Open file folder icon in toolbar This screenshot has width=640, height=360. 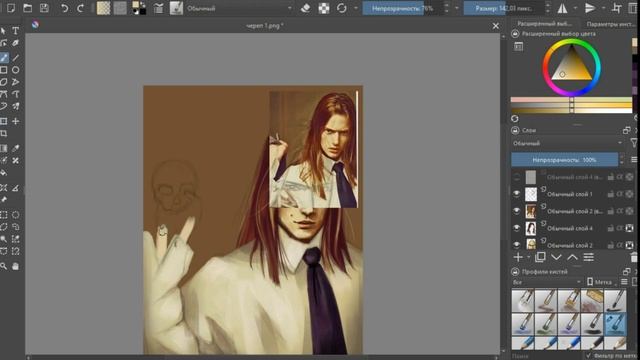coord(28,8)
